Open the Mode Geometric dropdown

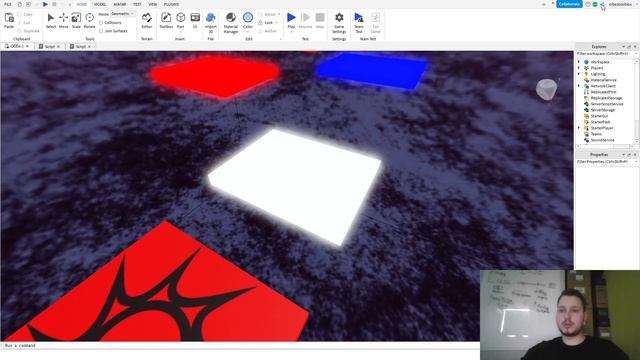coord(123,14)
